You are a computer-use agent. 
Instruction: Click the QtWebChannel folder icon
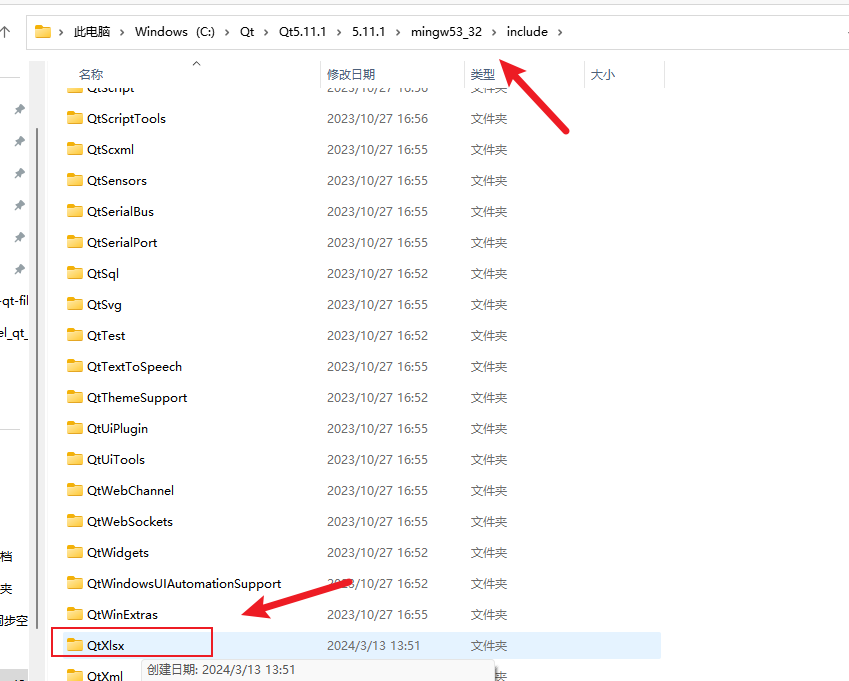click(75, 490)
